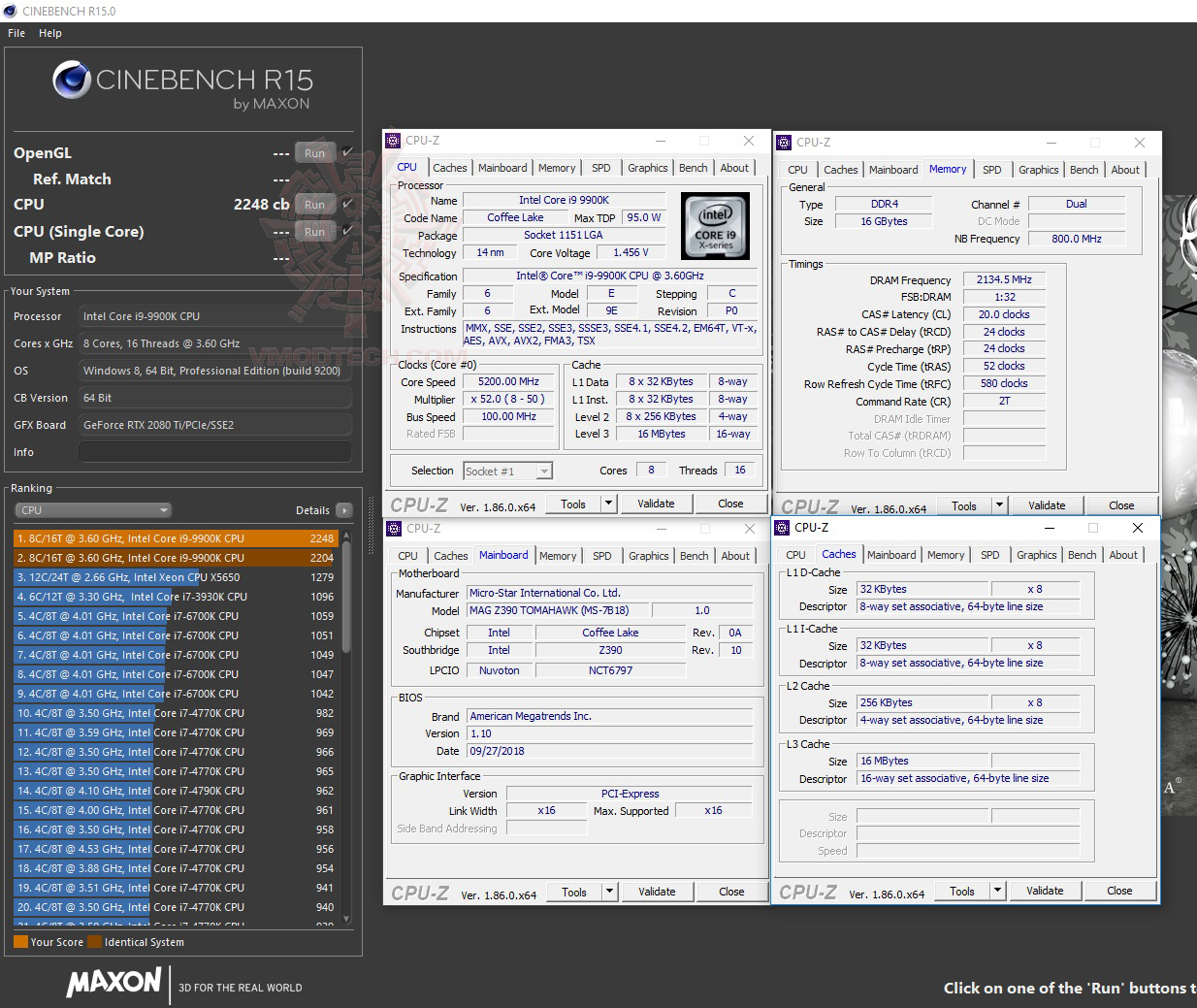
Task: Click the CPU-Z icon in the window title bar
Action: pos(396,141)
